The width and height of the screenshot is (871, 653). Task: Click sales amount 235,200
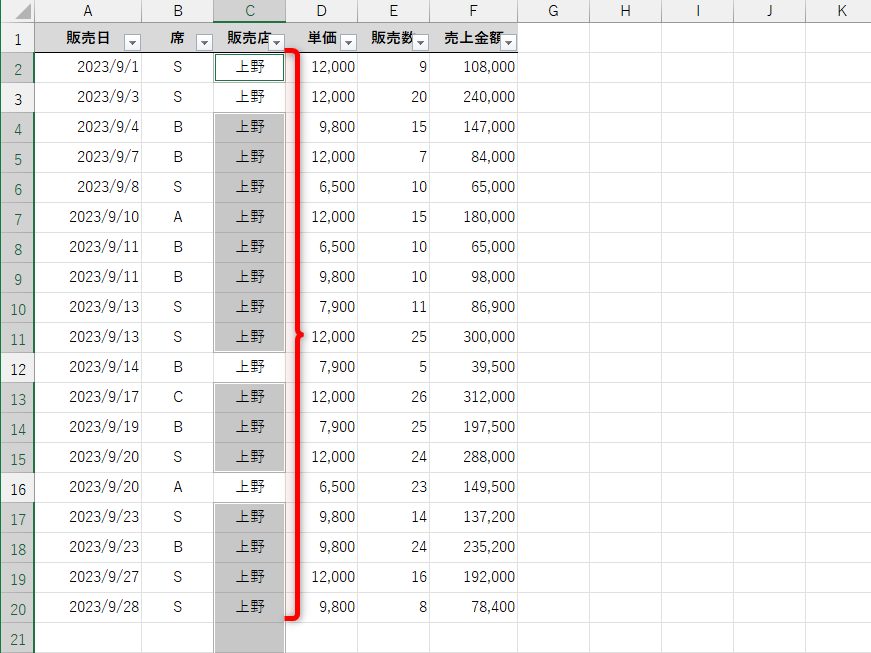(x=473, y=547)
